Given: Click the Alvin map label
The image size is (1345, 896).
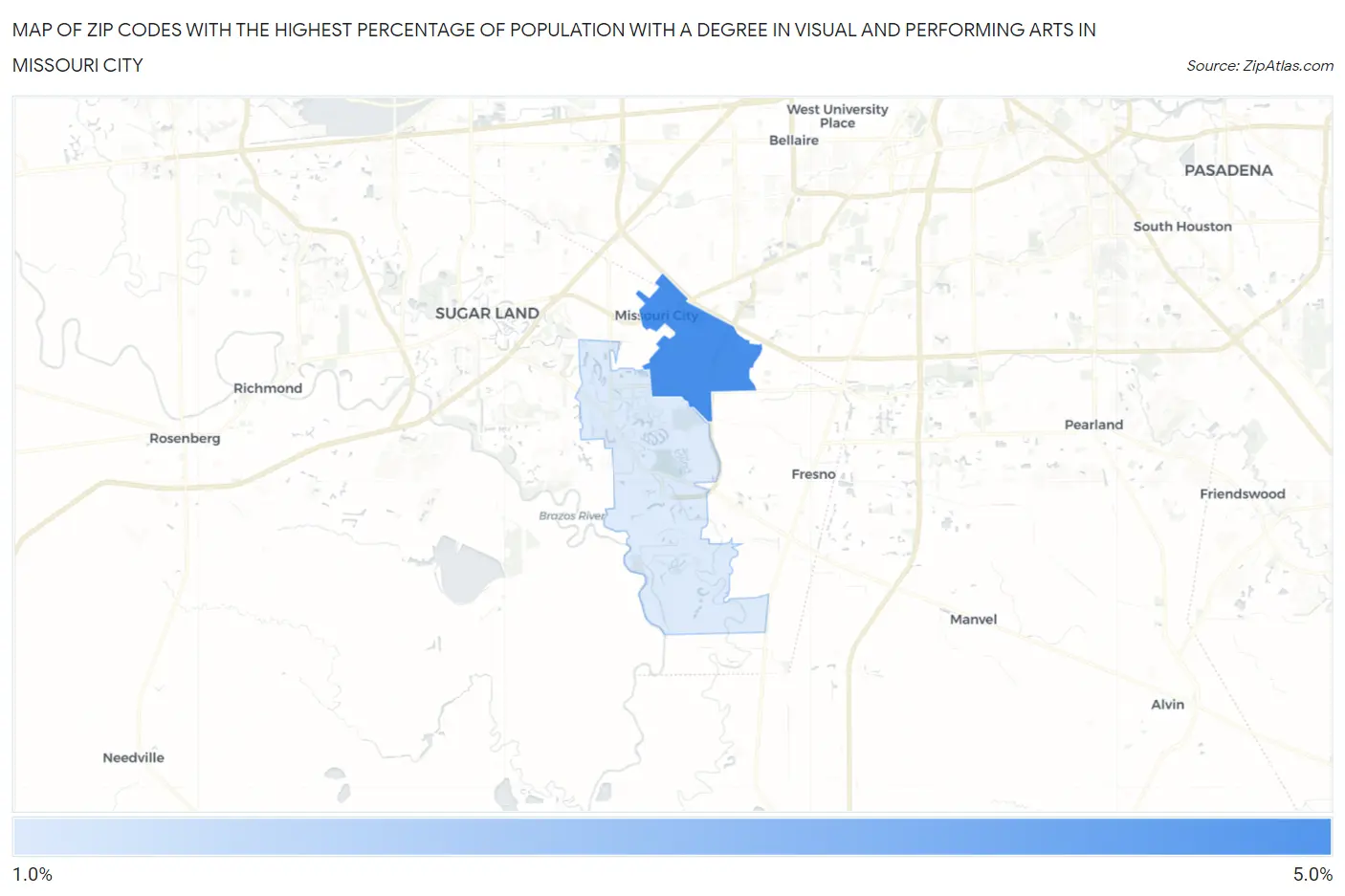Looking at the screenshot, I should point(1167,704).
